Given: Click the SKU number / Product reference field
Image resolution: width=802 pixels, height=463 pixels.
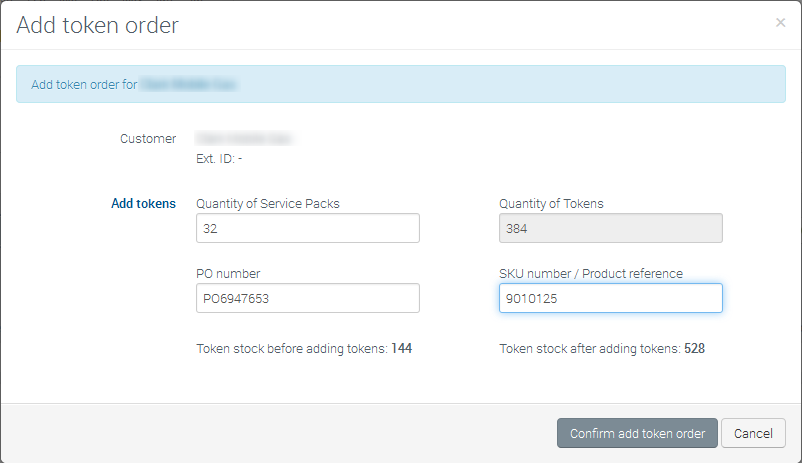Looking at the screenshot, I should point(610,298).
